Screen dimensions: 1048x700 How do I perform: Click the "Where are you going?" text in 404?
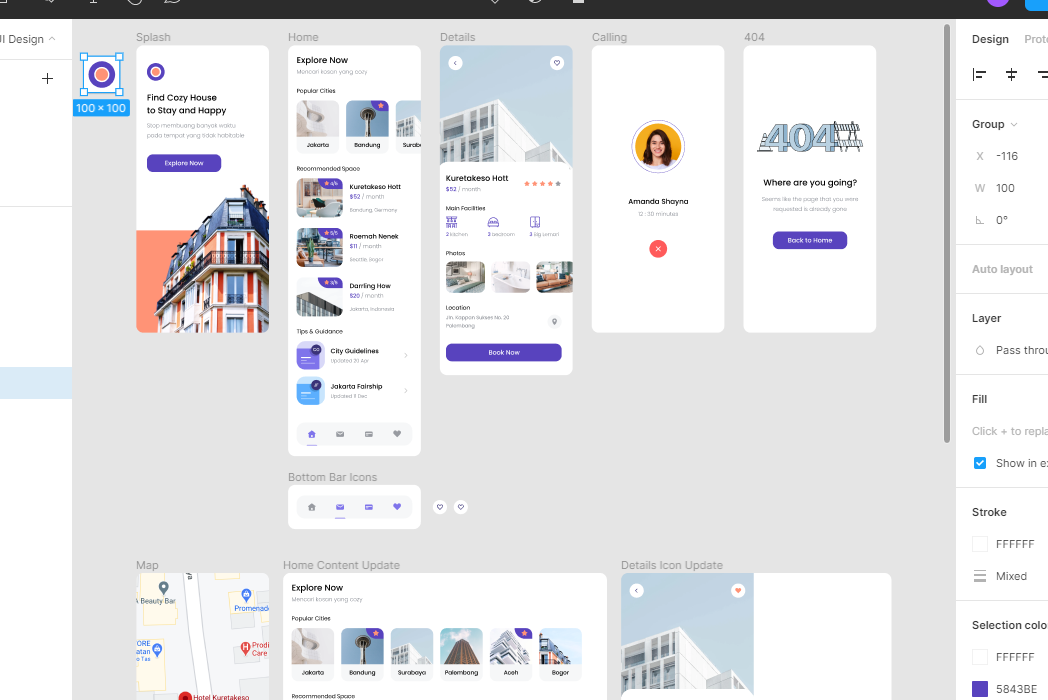click(810, 183)
